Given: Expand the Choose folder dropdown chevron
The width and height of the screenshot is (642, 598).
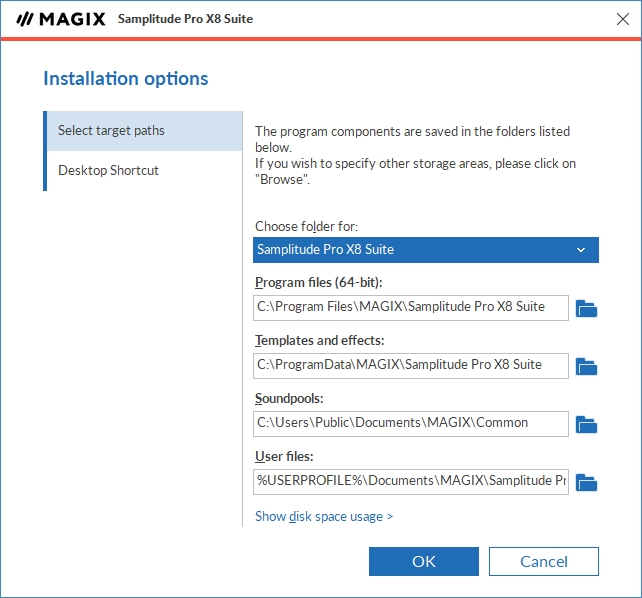Looking at the screenshot, I should [581, 249].
